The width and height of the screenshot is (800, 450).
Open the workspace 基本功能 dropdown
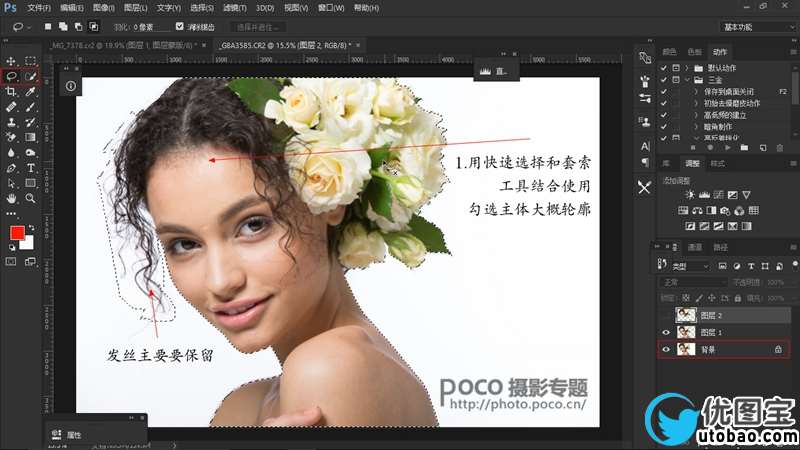coord(759,27)
